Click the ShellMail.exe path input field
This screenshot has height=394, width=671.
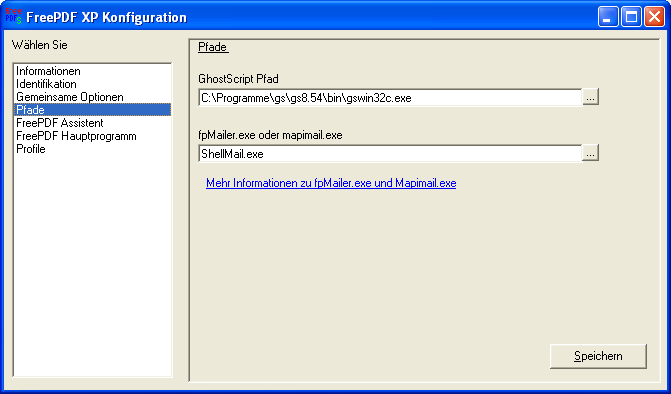click(390, 154)
